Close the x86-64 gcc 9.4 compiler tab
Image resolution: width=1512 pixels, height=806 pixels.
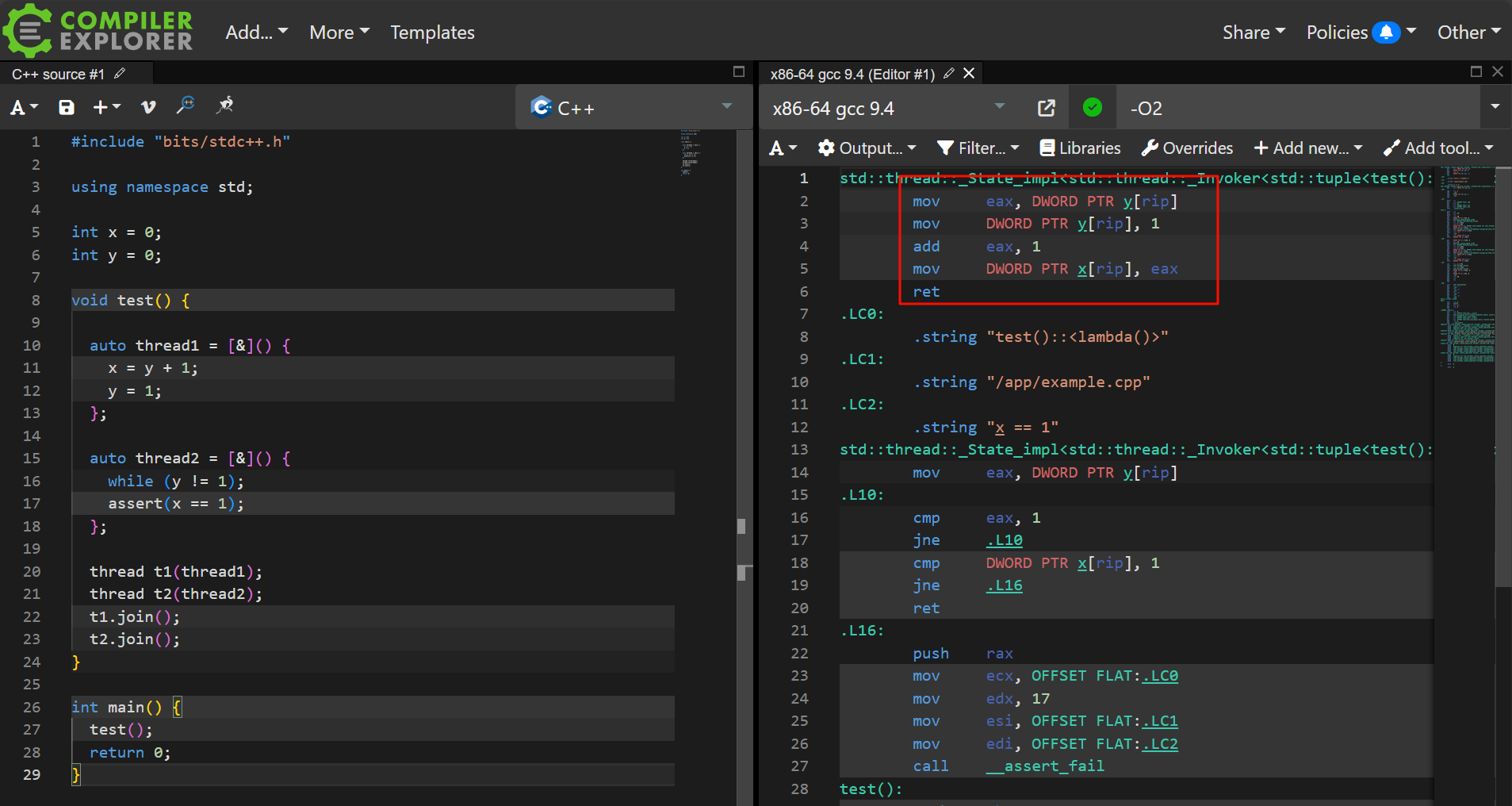coord(969,73)
